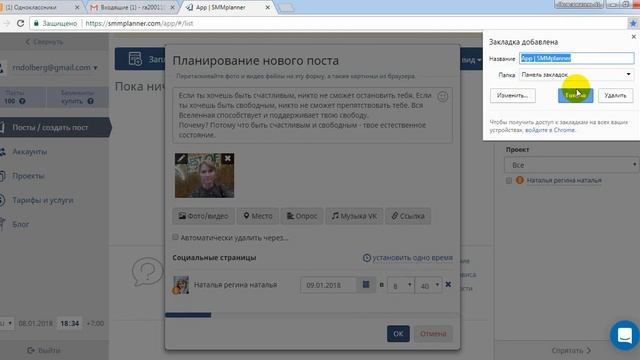Expand the rndolberg@gmail.com account menu
Viewport: 640px width, 360px height.
point(55,67)
